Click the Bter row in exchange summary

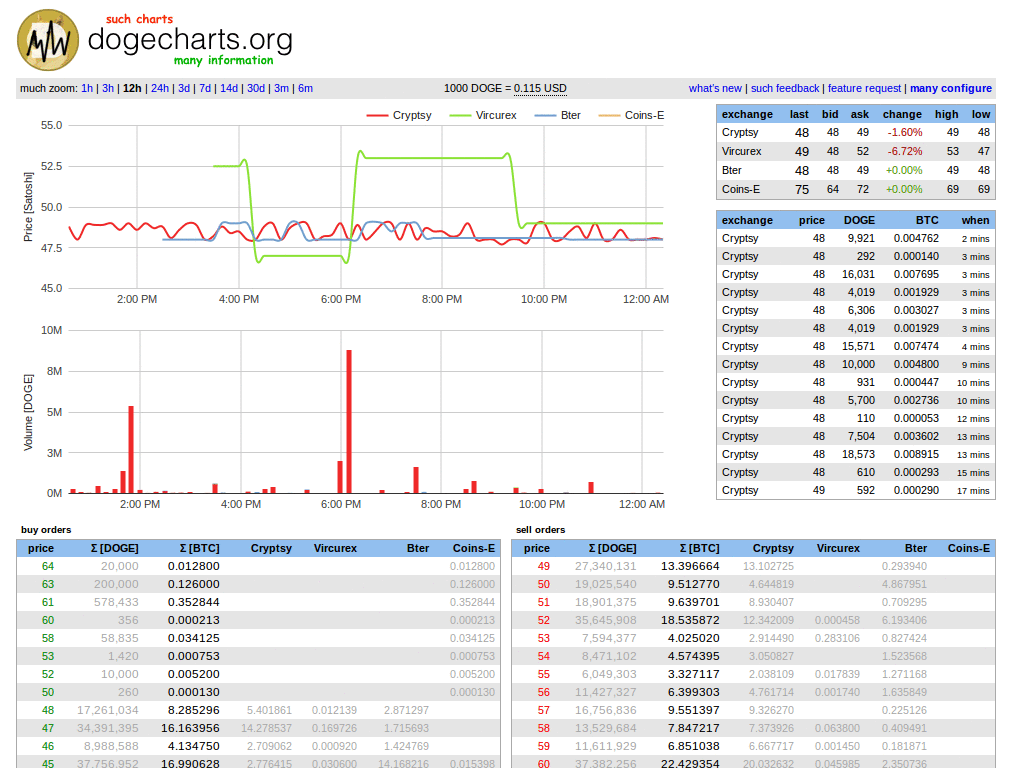click(856, 170)
